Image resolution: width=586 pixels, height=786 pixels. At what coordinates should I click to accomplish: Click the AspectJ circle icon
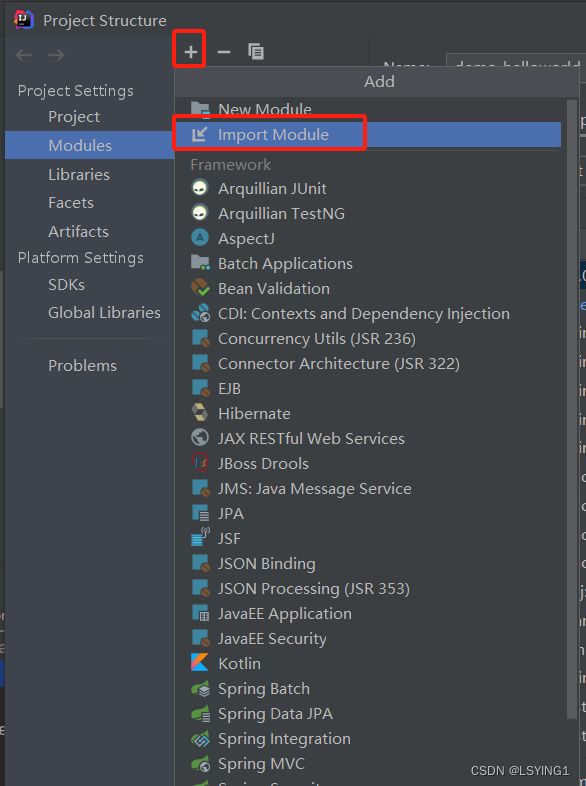click(200, 238)
